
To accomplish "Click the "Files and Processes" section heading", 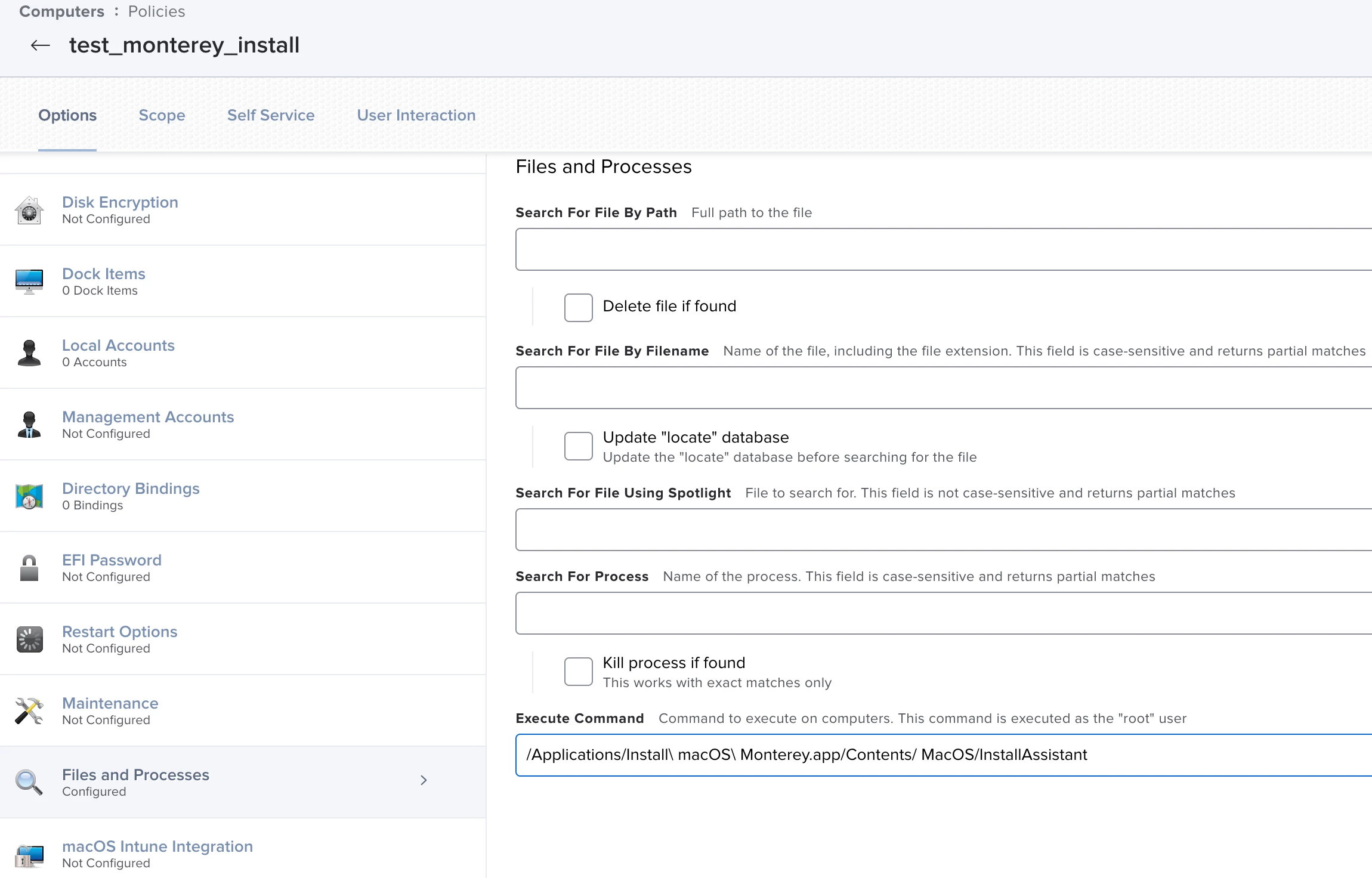I will 604,166.
